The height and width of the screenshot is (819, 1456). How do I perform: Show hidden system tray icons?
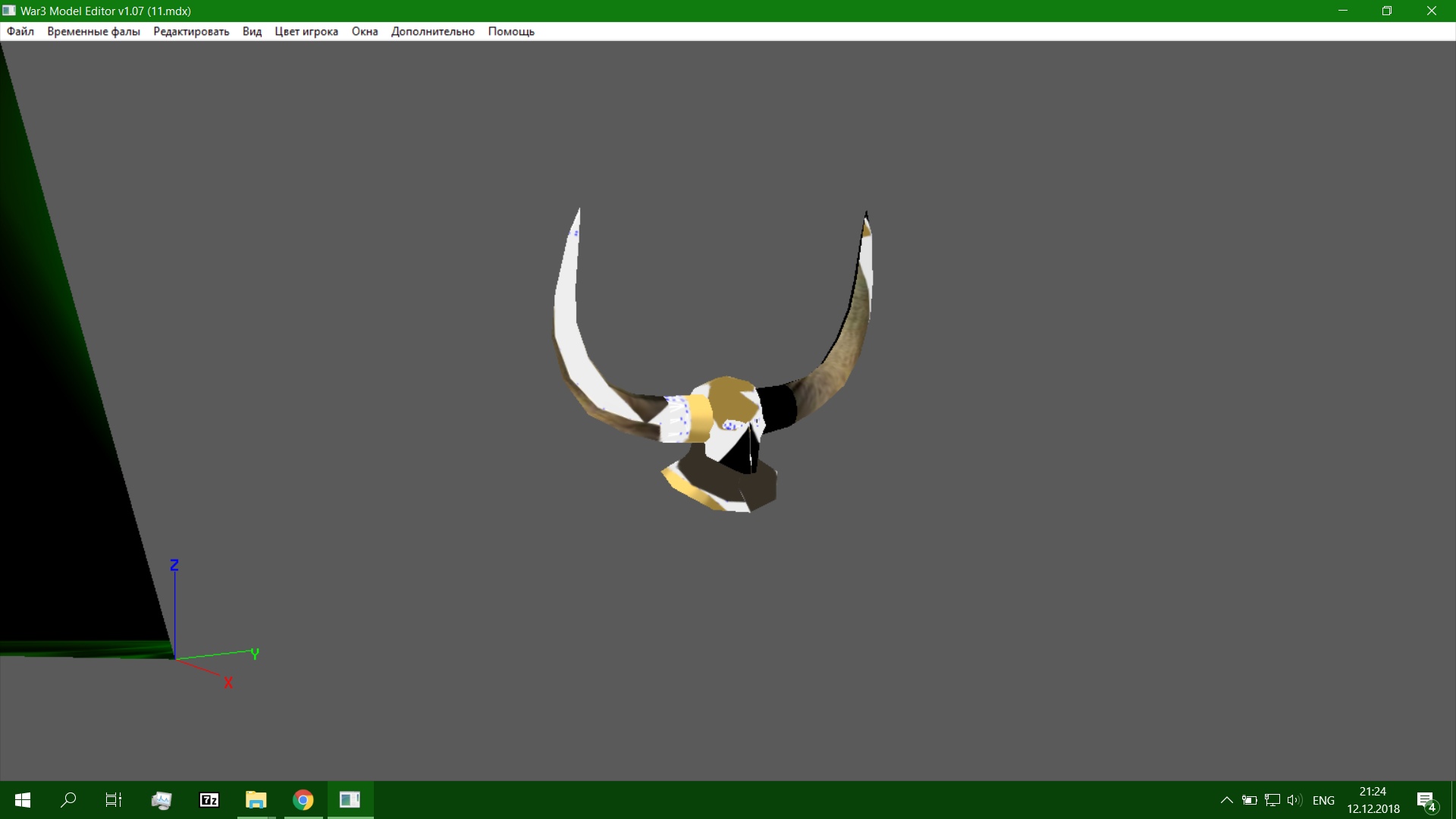coord(1226,800)
